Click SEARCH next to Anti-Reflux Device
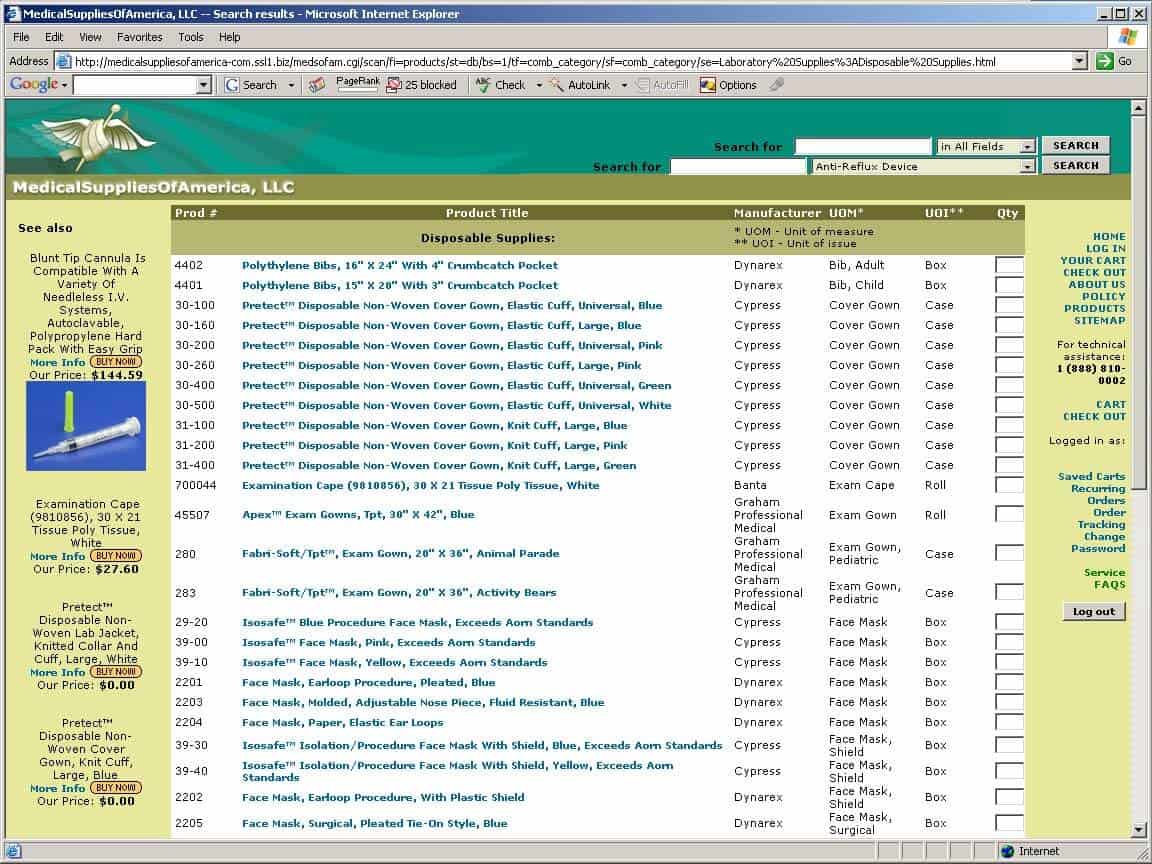The image size is (1152, 864). (1076, 165)
